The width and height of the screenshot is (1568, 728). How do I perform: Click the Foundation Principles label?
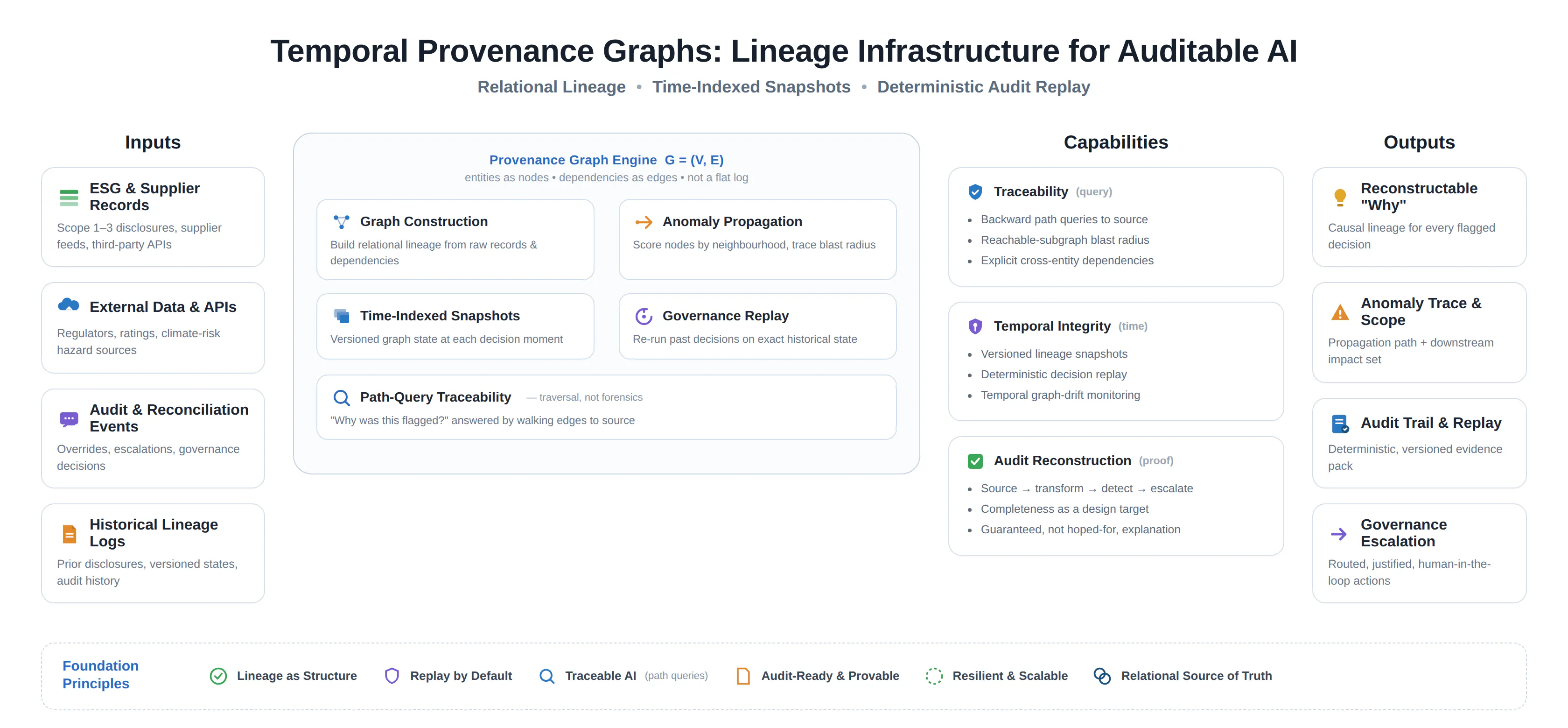(x=100, y=675)
